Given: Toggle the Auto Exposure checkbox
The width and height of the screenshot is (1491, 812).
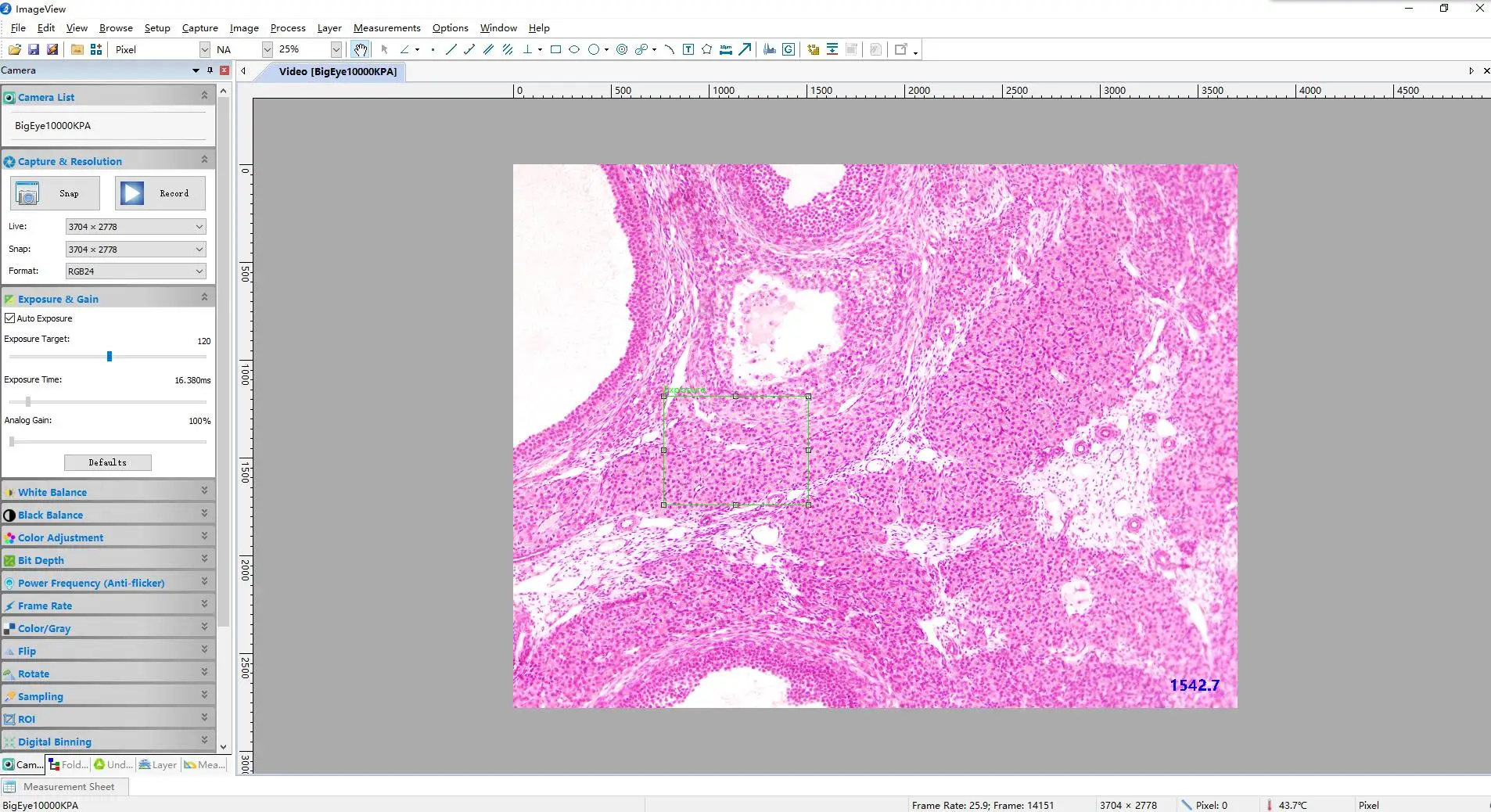Looking at the screenshot, I should 10,318.
